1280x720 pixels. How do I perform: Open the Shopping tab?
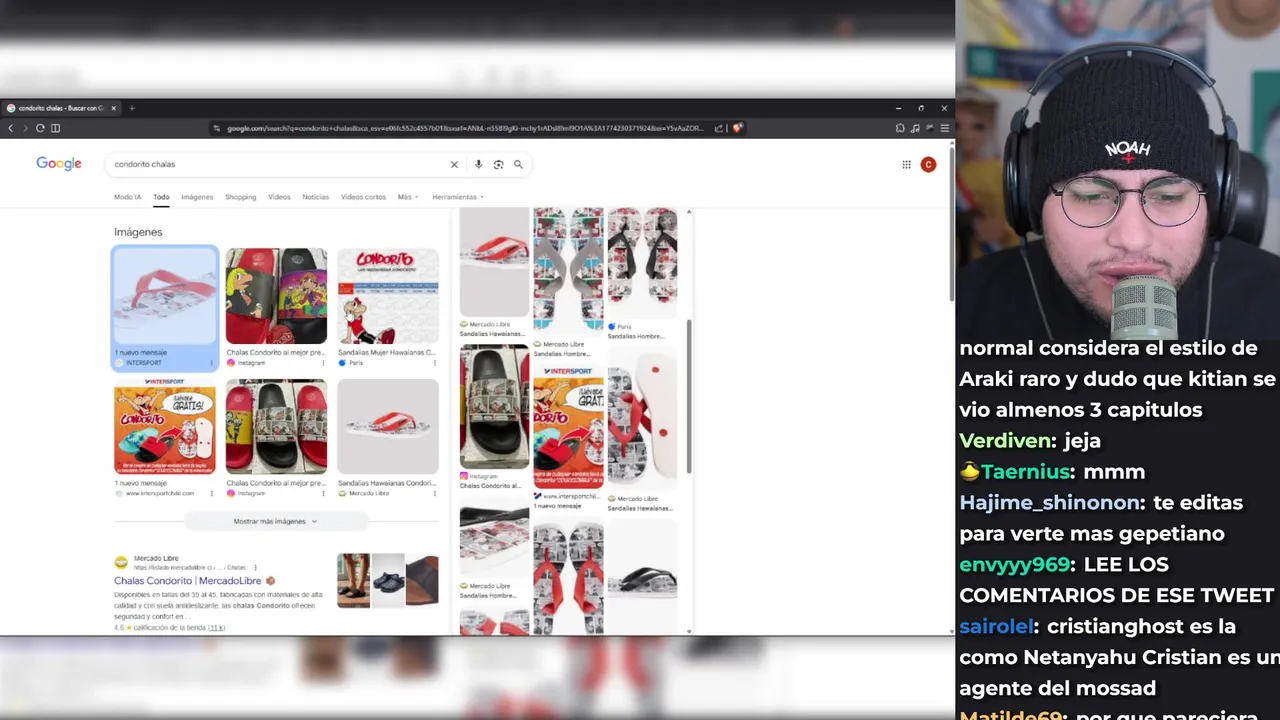point(240,197)
